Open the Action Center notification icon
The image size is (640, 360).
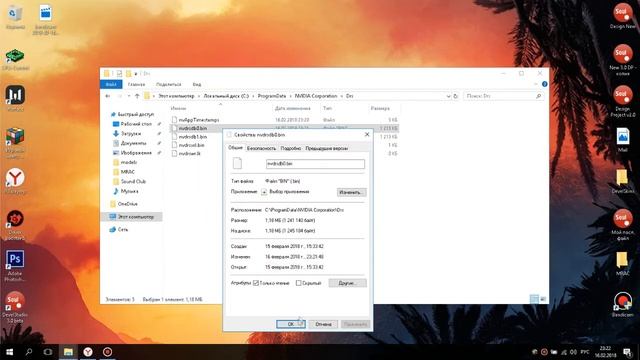pos(627,352)
